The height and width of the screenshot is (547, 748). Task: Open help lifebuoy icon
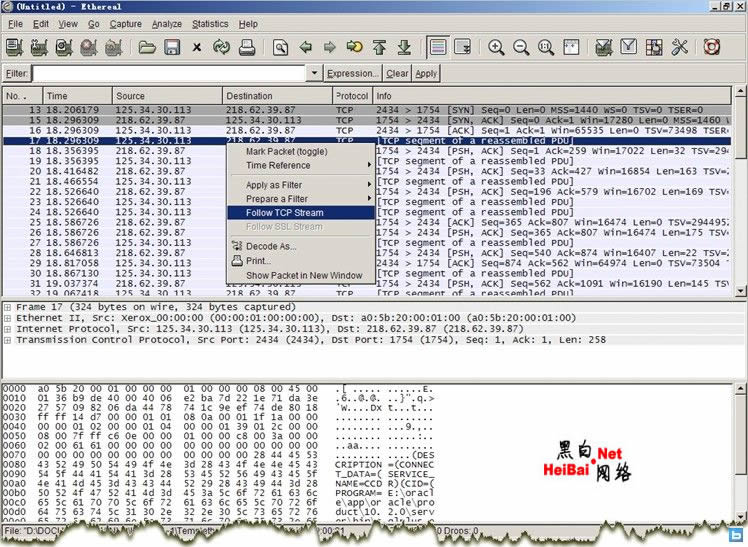click(711, 47)
